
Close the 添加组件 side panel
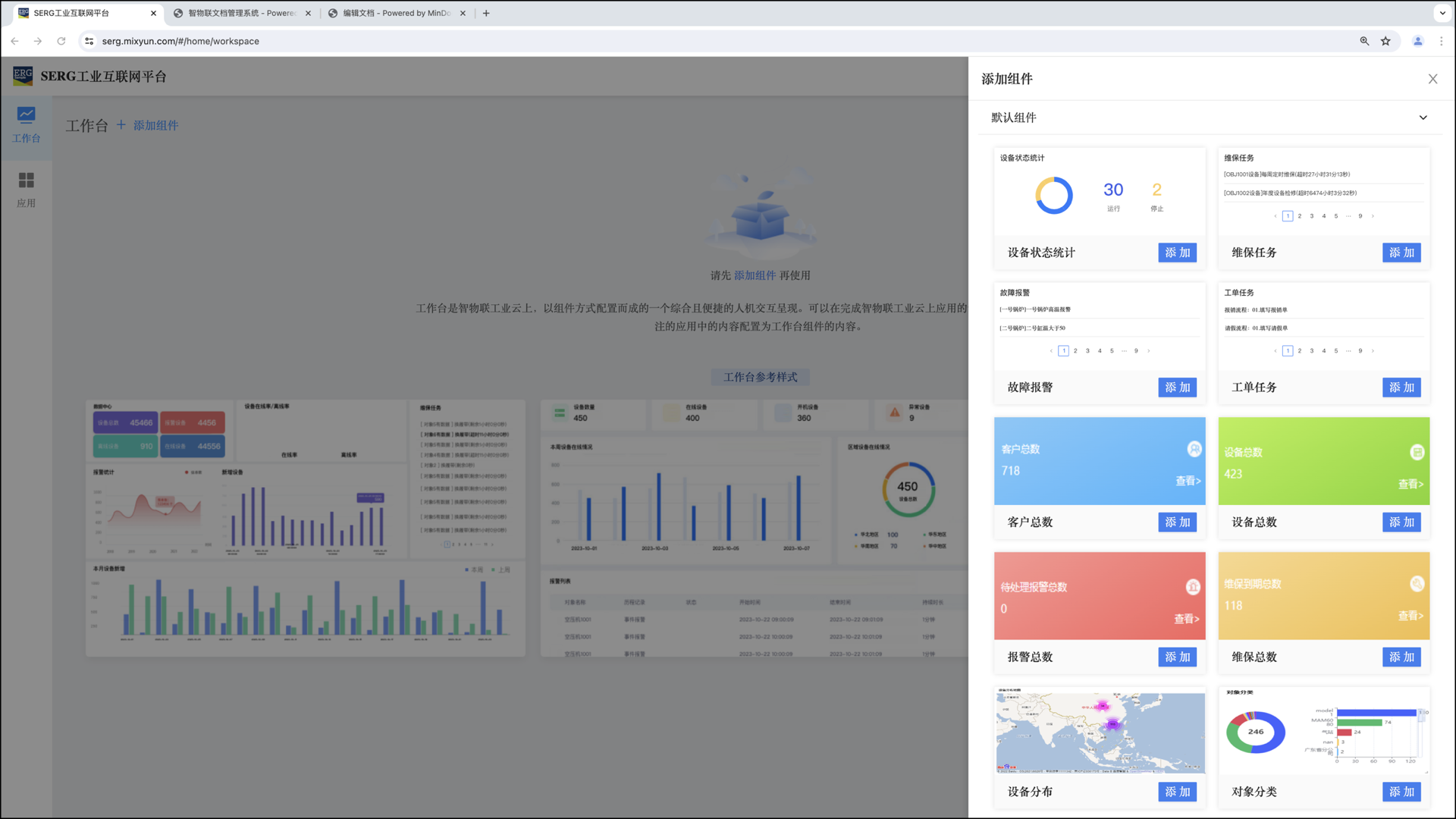1432,79
